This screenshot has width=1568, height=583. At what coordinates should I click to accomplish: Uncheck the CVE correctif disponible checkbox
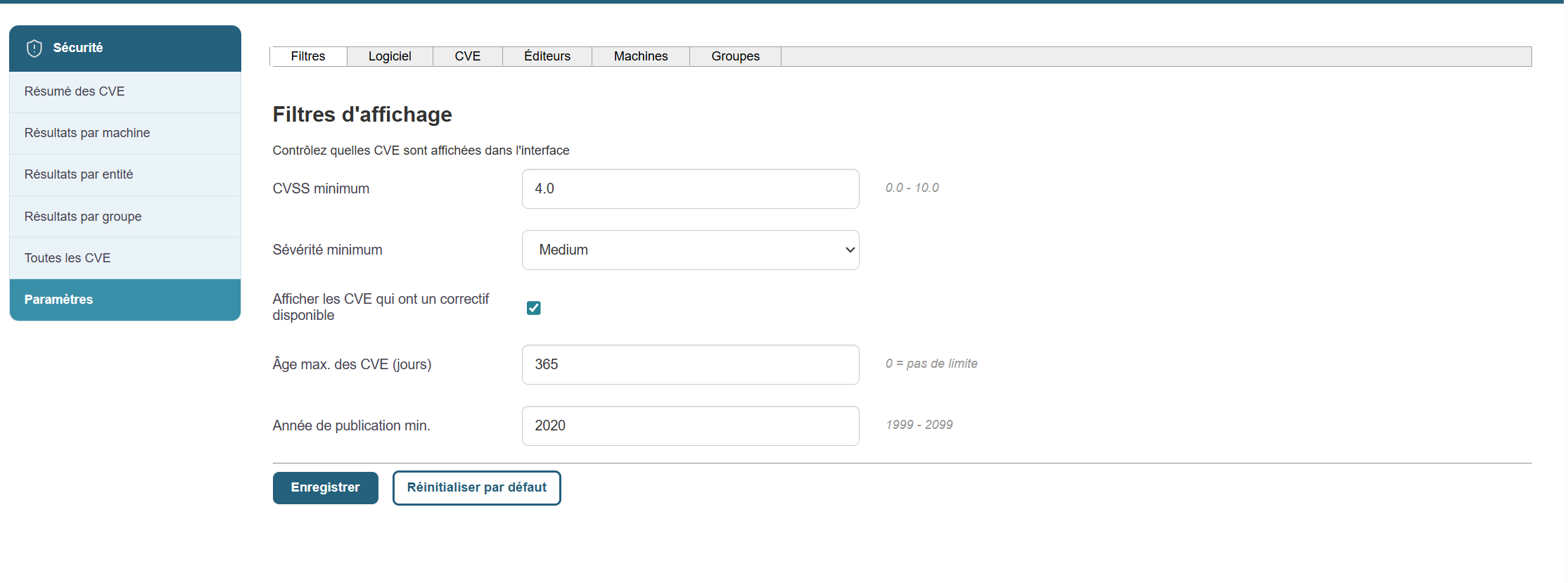coord(534,308)
